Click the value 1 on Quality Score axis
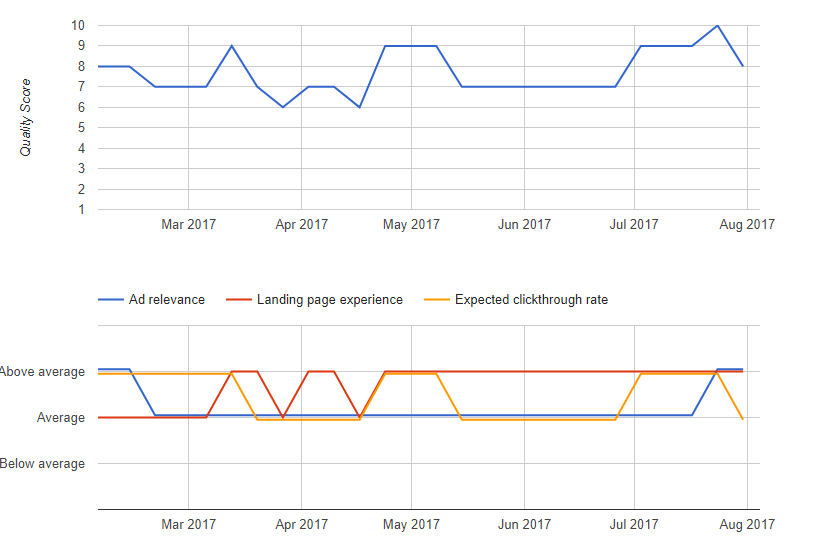828x555 pixels. 81,210
